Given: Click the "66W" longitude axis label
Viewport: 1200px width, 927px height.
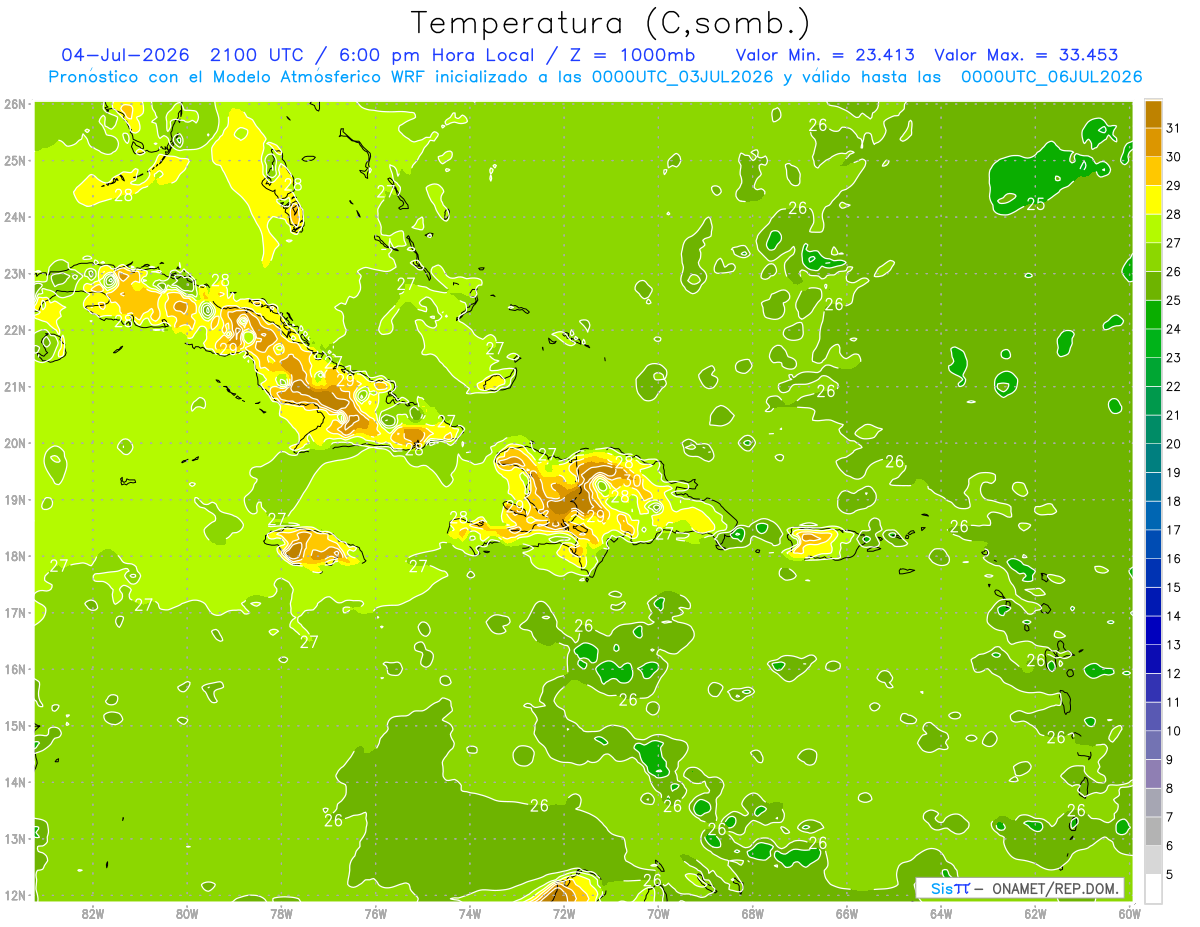Looking at the screenshot, I should click(x=847, y=913).
